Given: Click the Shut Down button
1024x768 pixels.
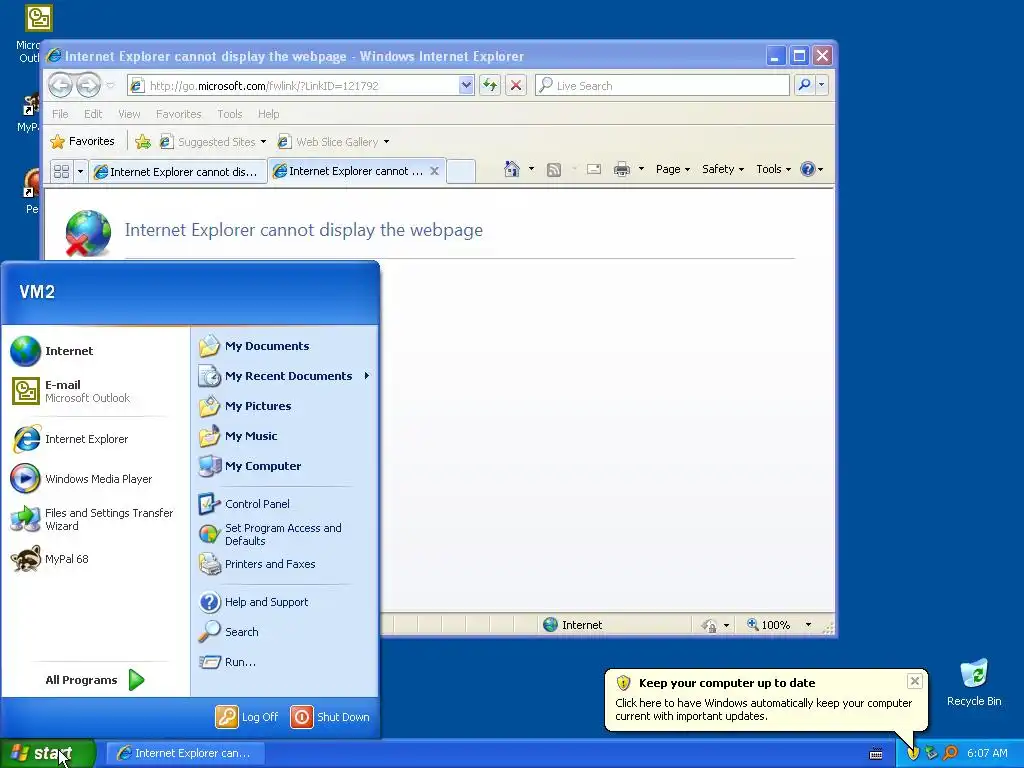Looking at the screenshot, I should (330, 717).
